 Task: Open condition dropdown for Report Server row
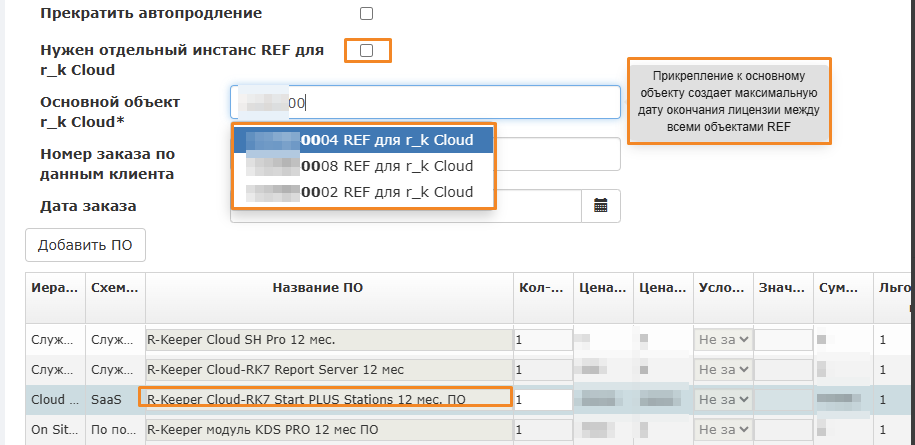click(x=722, y=370)
